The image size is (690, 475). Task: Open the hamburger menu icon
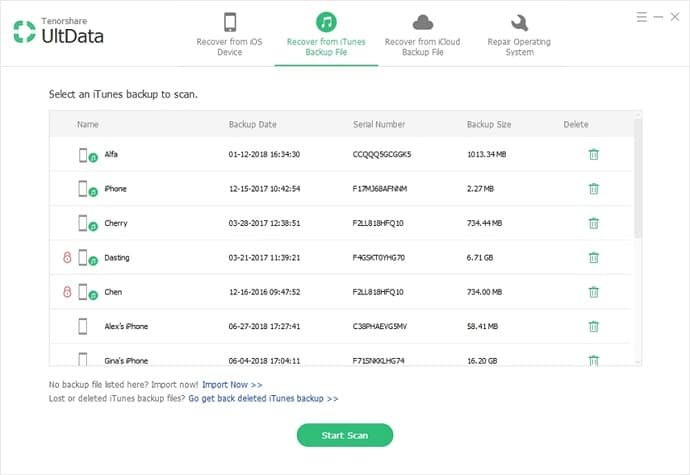coord(642,17)
